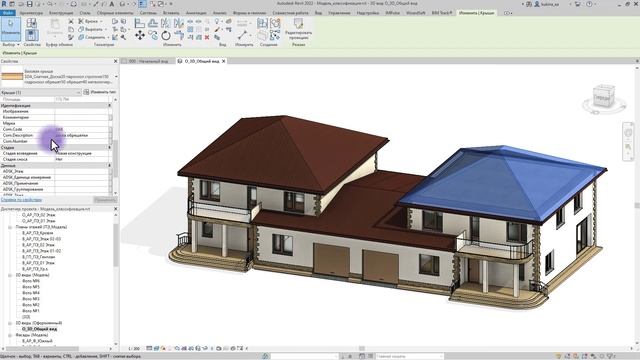Image resolution: width=640 pixels, height=360 pixels.
Task: Select the Trim/Extend tool icon
Action: point(178,36)
